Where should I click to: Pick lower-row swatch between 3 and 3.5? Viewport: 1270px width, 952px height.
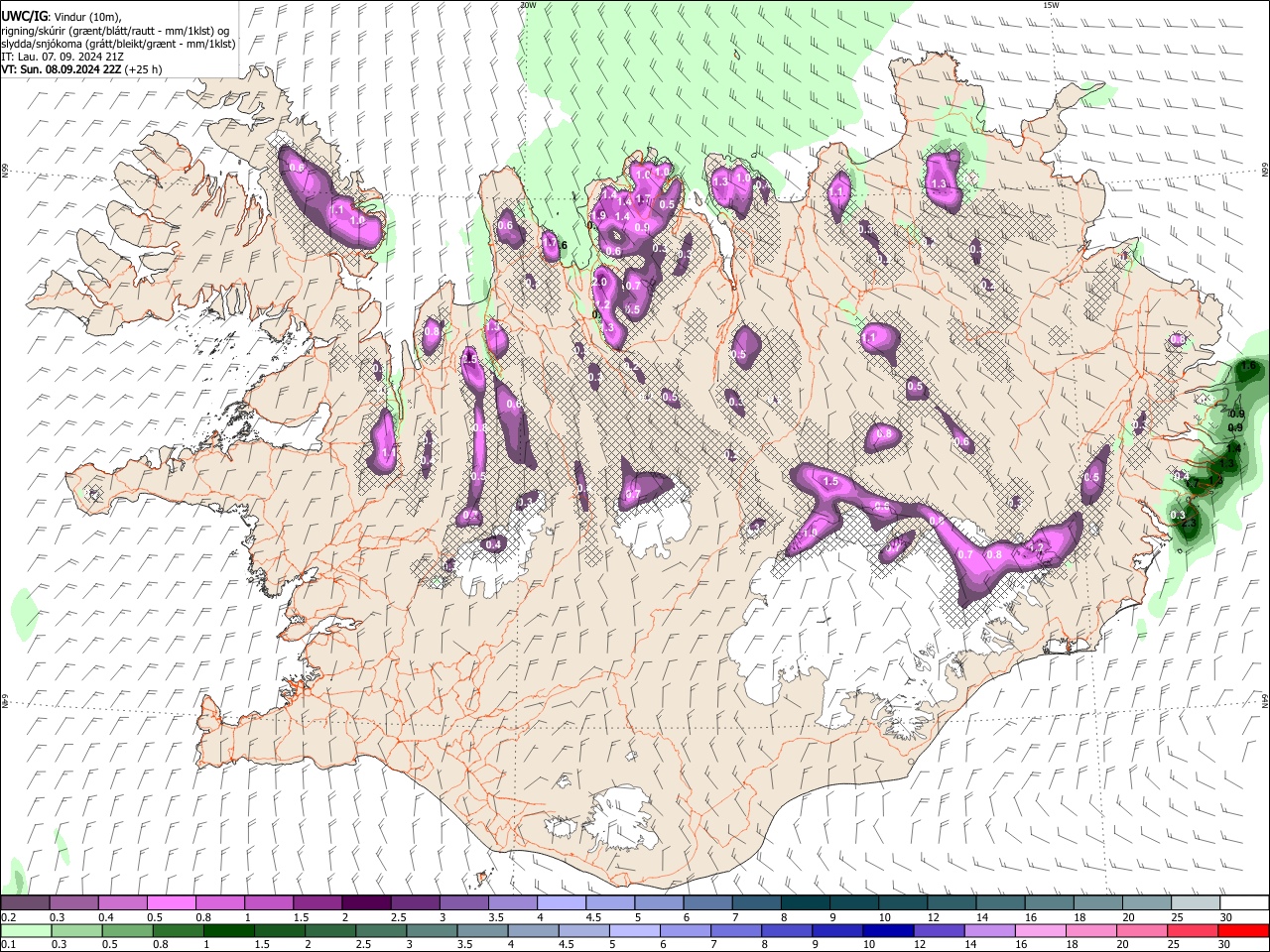tap(432, 930)
